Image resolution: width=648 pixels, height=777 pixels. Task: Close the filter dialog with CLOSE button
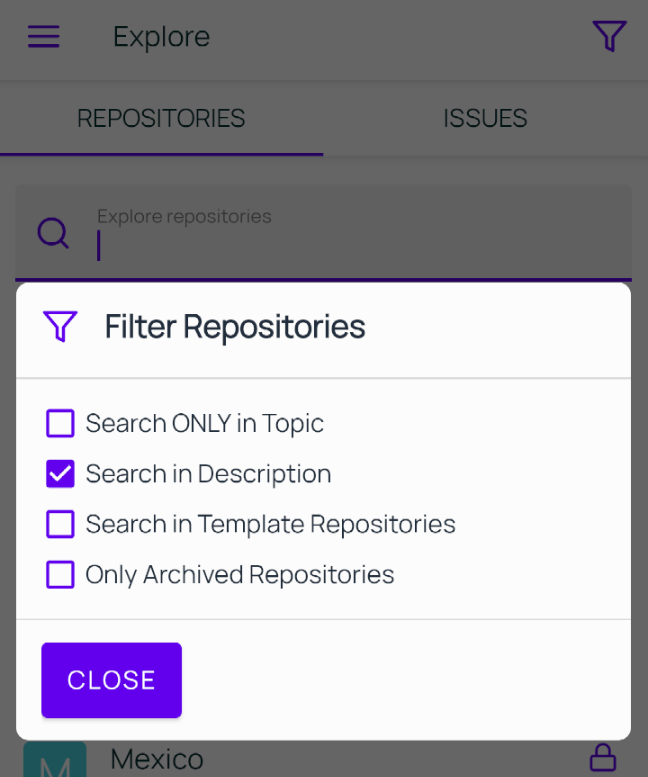pyautogui.click(x=111, y=680)
